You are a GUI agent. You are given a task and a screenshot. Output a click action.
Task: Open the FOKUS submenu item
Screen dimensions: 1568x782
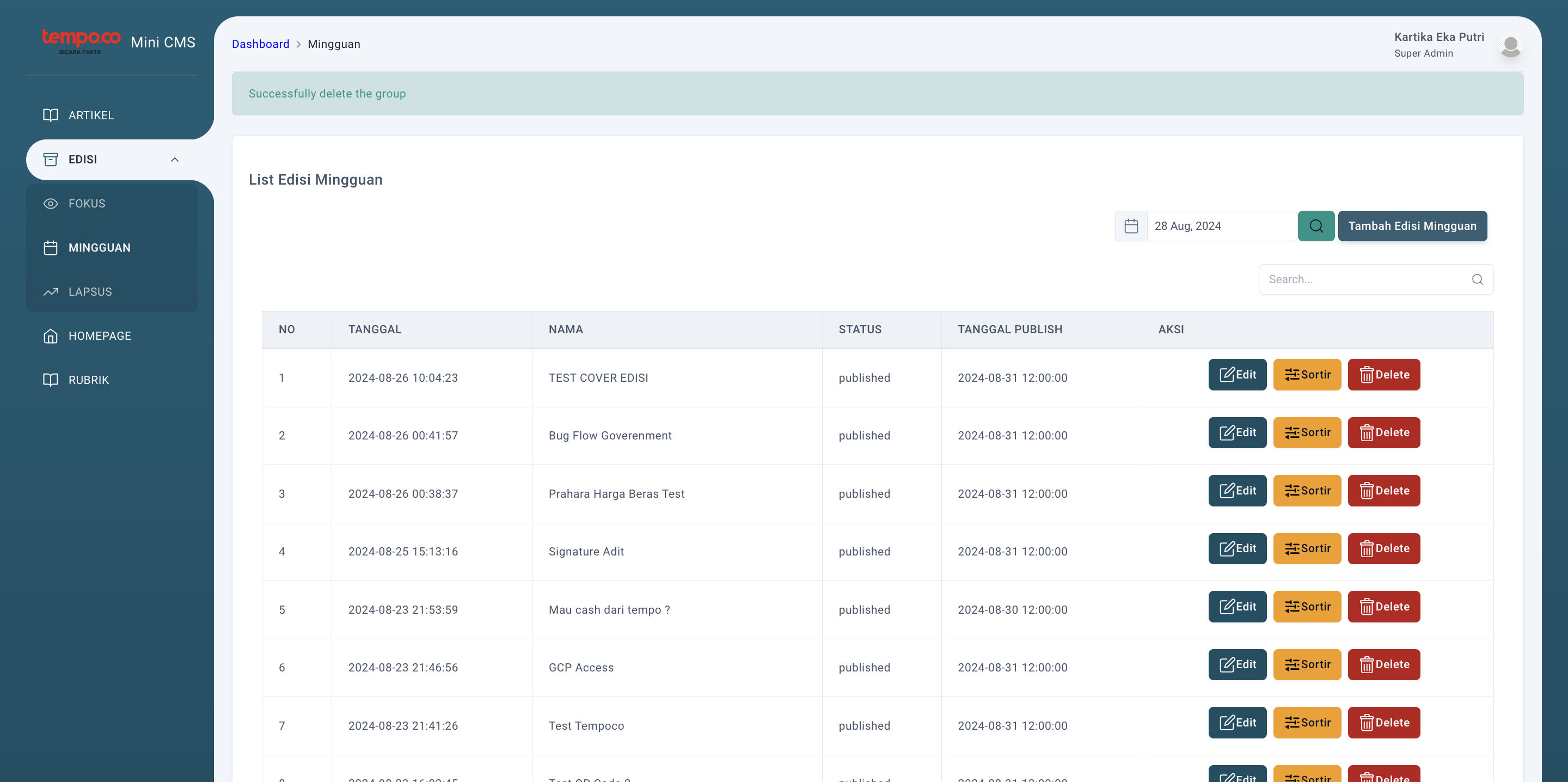coord(112,204)
